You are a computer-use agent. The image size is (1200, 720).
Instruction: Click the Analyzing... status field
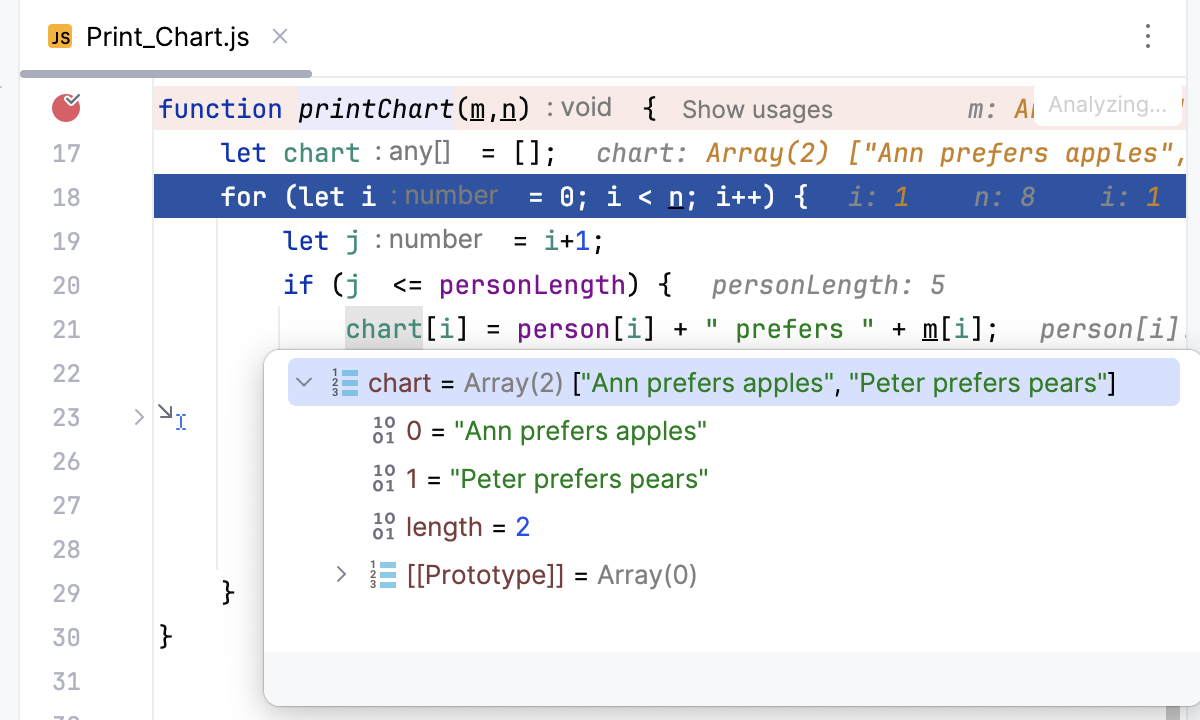1108,104
